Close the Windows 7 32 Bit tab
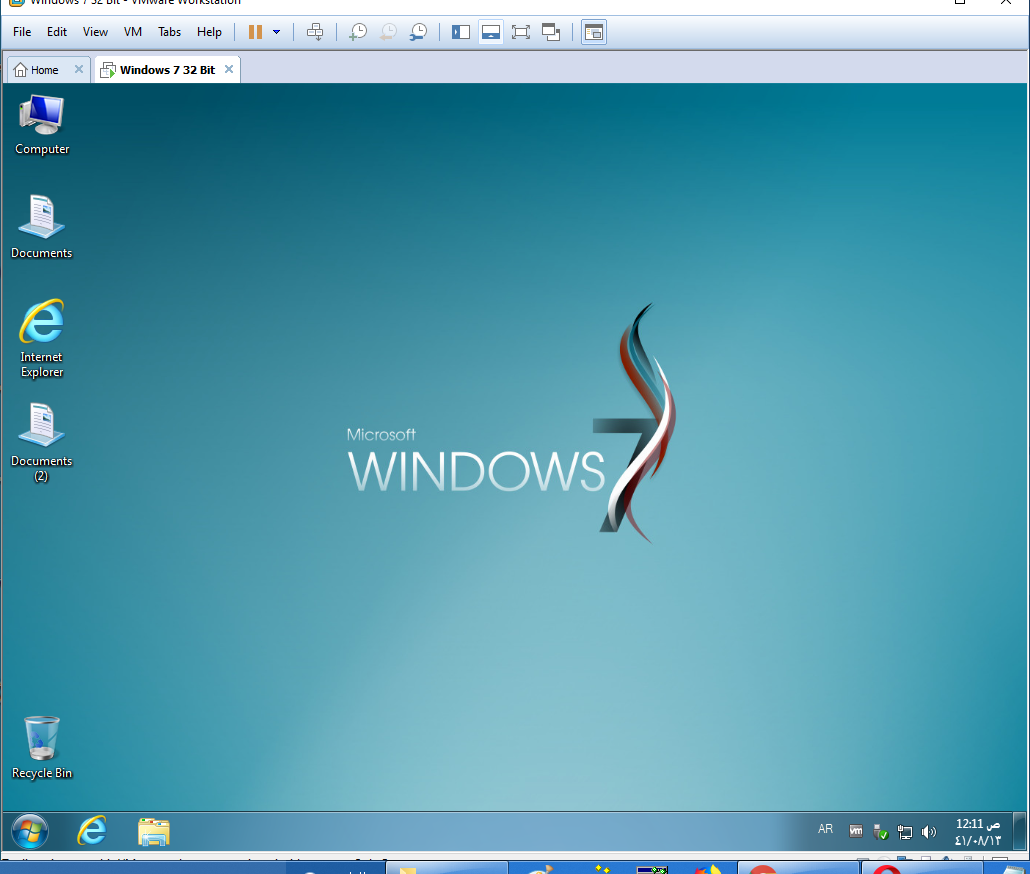Image resolution: width=1030 pixels, height=874 pixels. pyautogui.click(x=229, y=69)
